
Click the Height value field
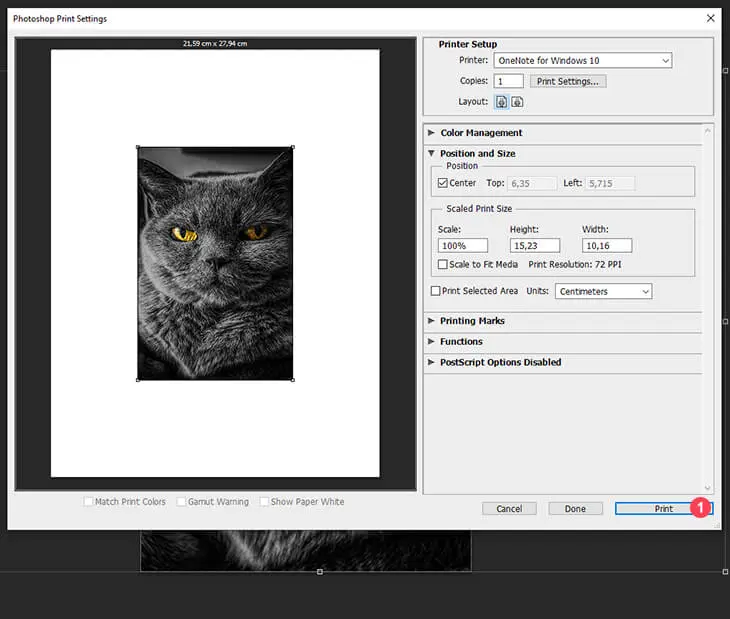click(x=535, y=246)
